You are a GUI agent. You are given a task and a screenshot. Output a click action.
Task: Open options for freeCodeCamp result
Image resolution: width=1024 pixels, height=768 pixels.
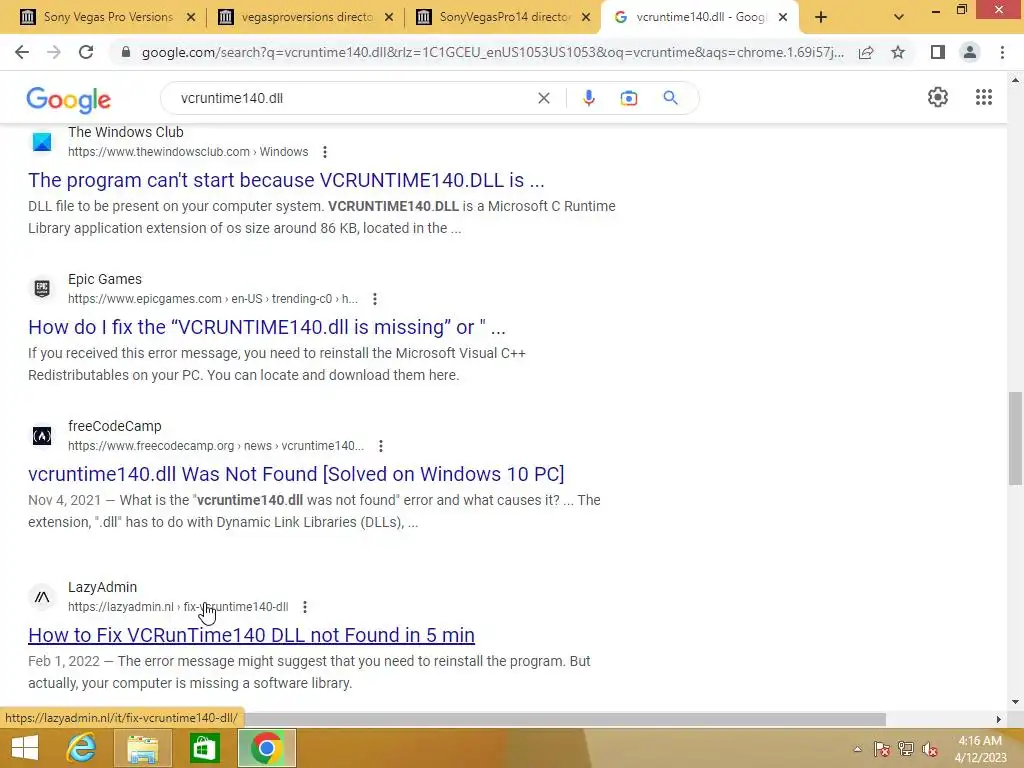(x=381, y=446)
